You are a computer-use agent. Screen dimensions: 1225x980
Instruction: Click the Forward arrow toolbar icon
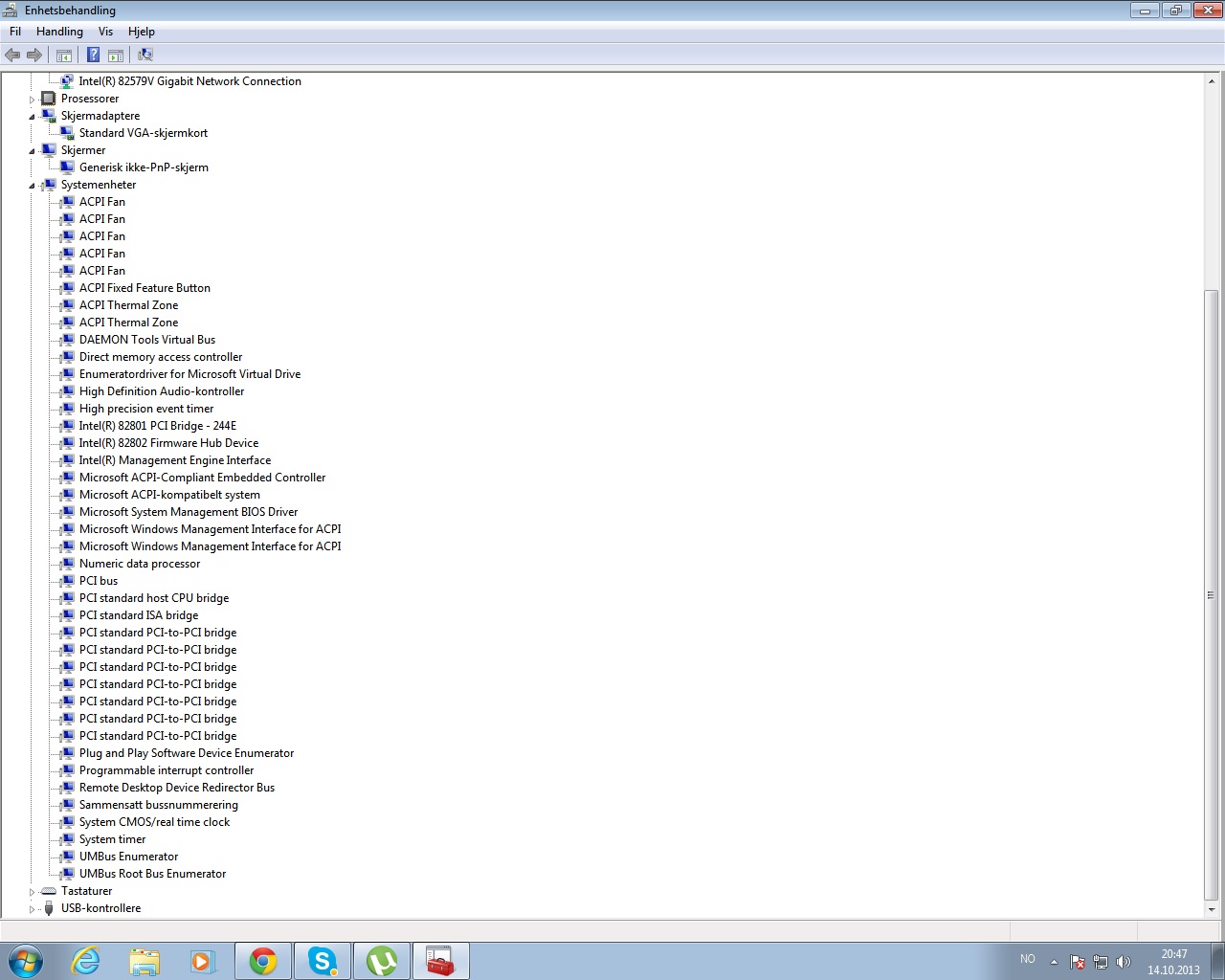pos(34,55)
